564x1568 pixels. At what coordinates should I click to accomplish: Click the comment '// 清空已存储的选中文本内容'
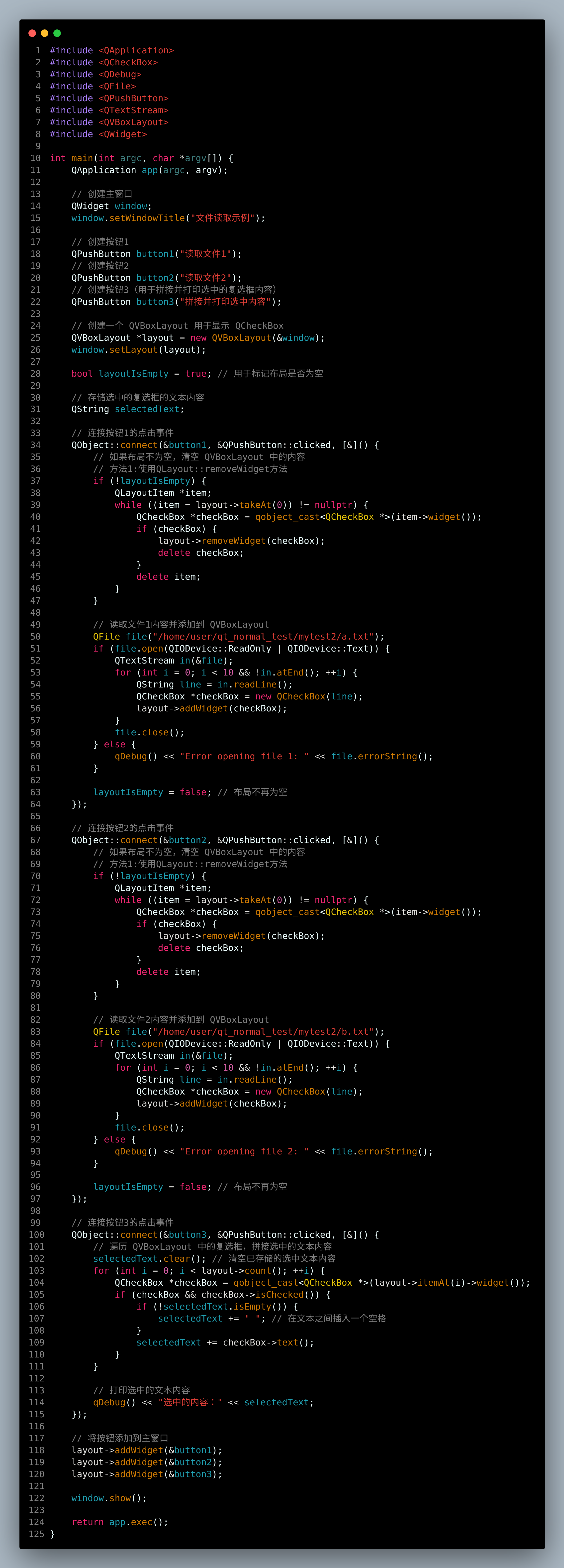point(274,1259)
